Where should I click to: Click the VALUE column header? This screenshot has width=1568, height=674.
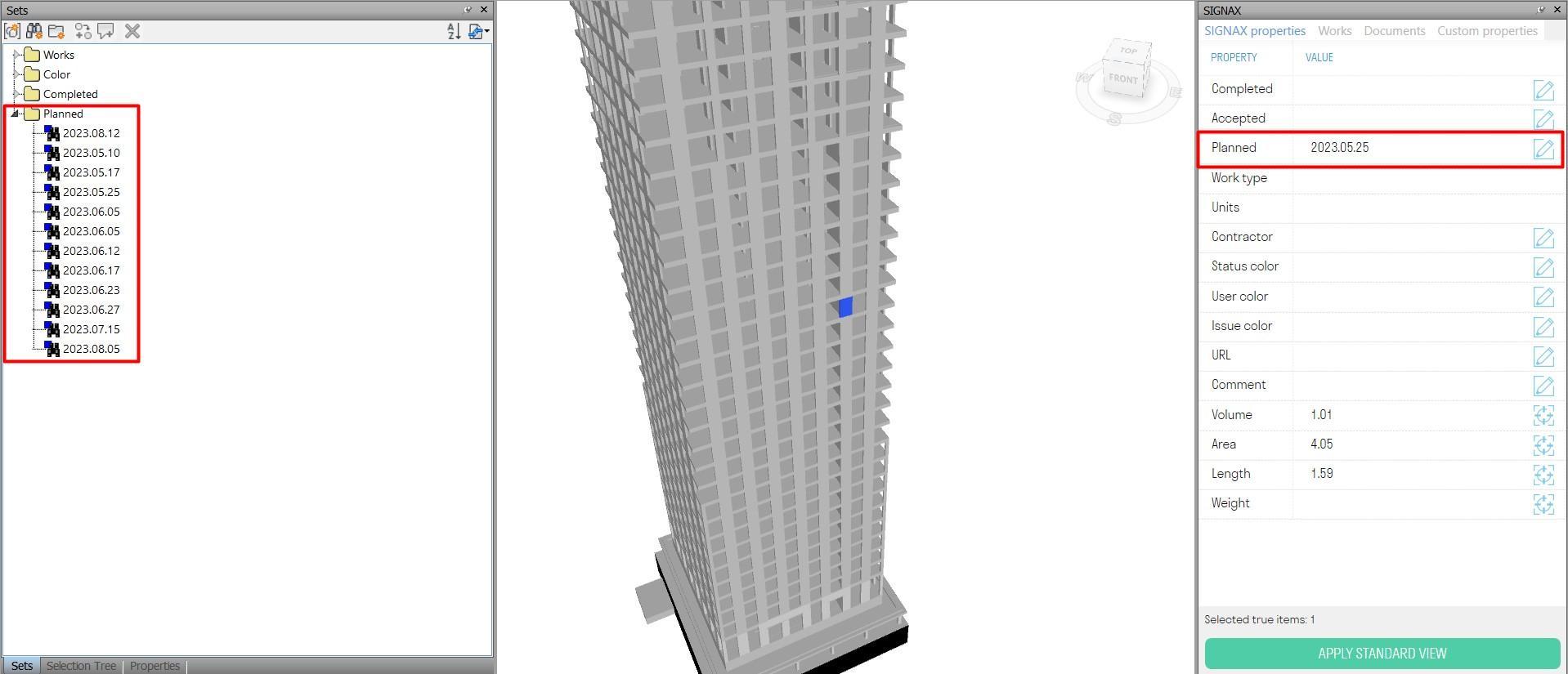[x=1319, y=57]
